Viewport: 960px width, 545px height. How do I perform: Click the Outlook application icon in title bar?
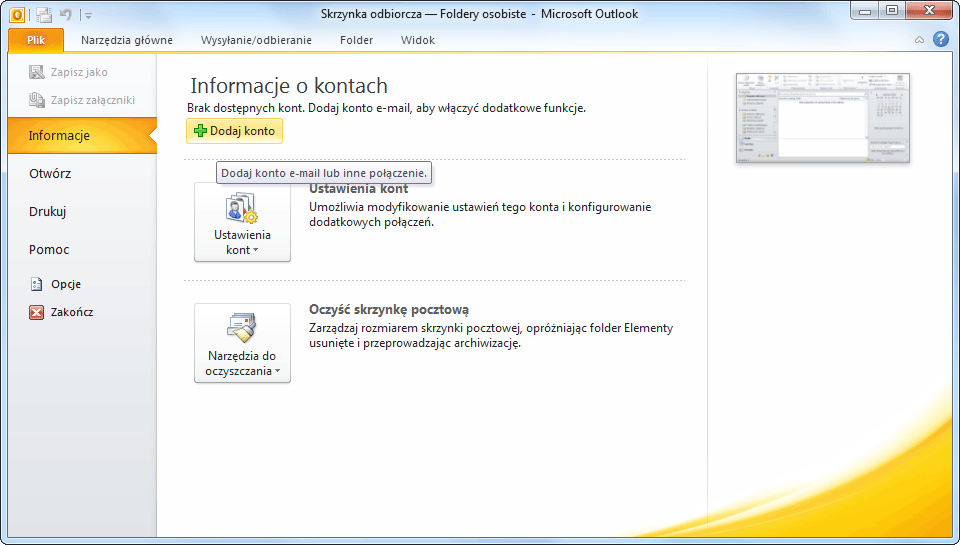(x=17, y=14)
